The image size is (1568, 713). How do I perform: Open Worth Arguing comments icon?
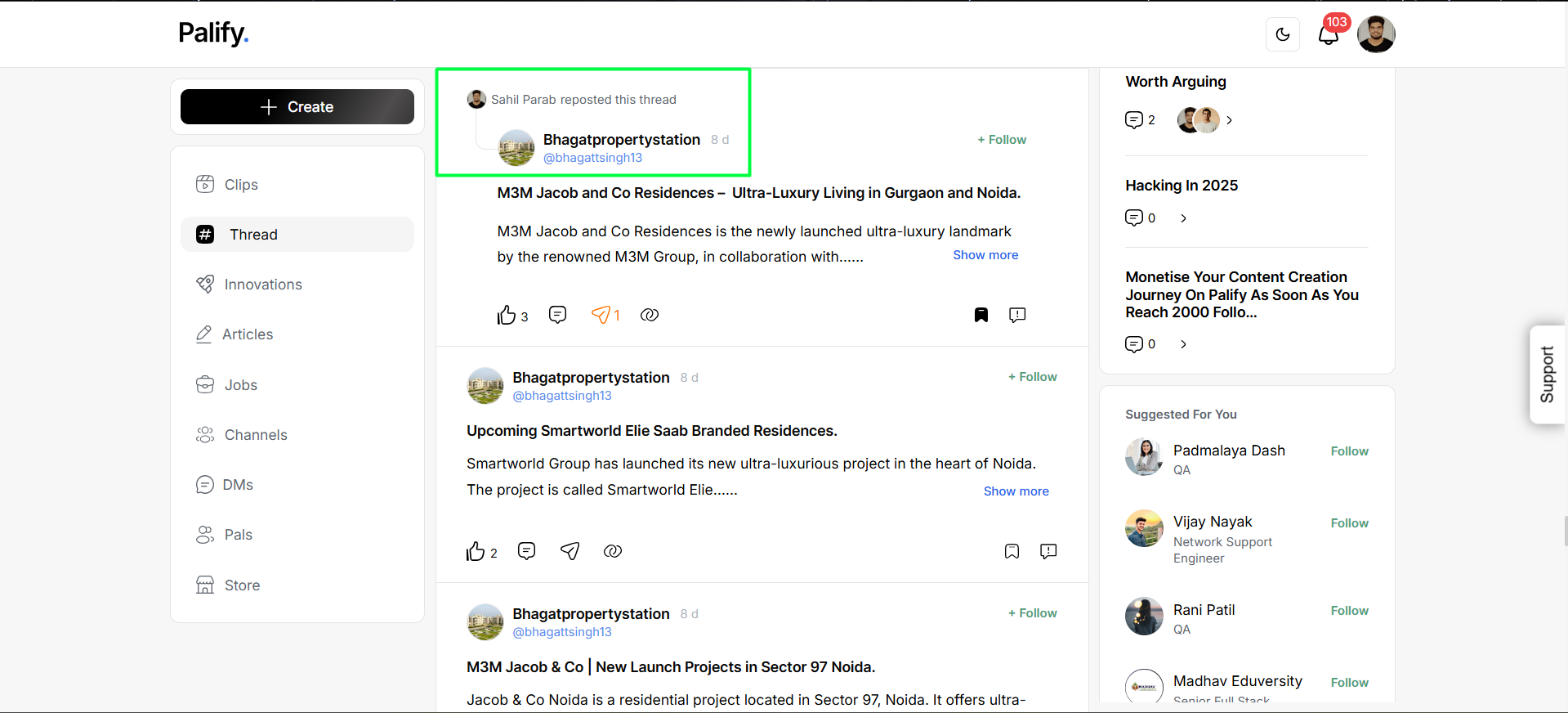(1134, 120)
